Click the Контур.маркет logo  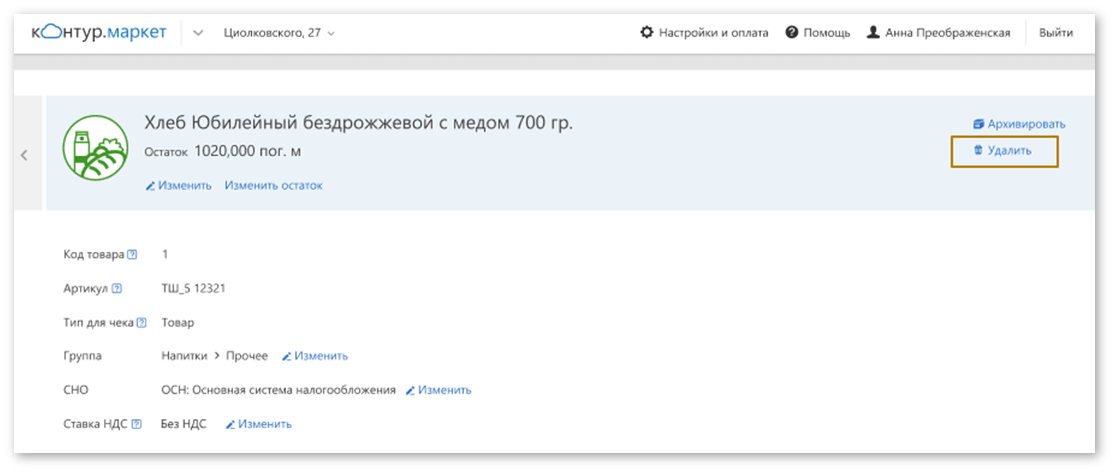click(x=101, y=33)
